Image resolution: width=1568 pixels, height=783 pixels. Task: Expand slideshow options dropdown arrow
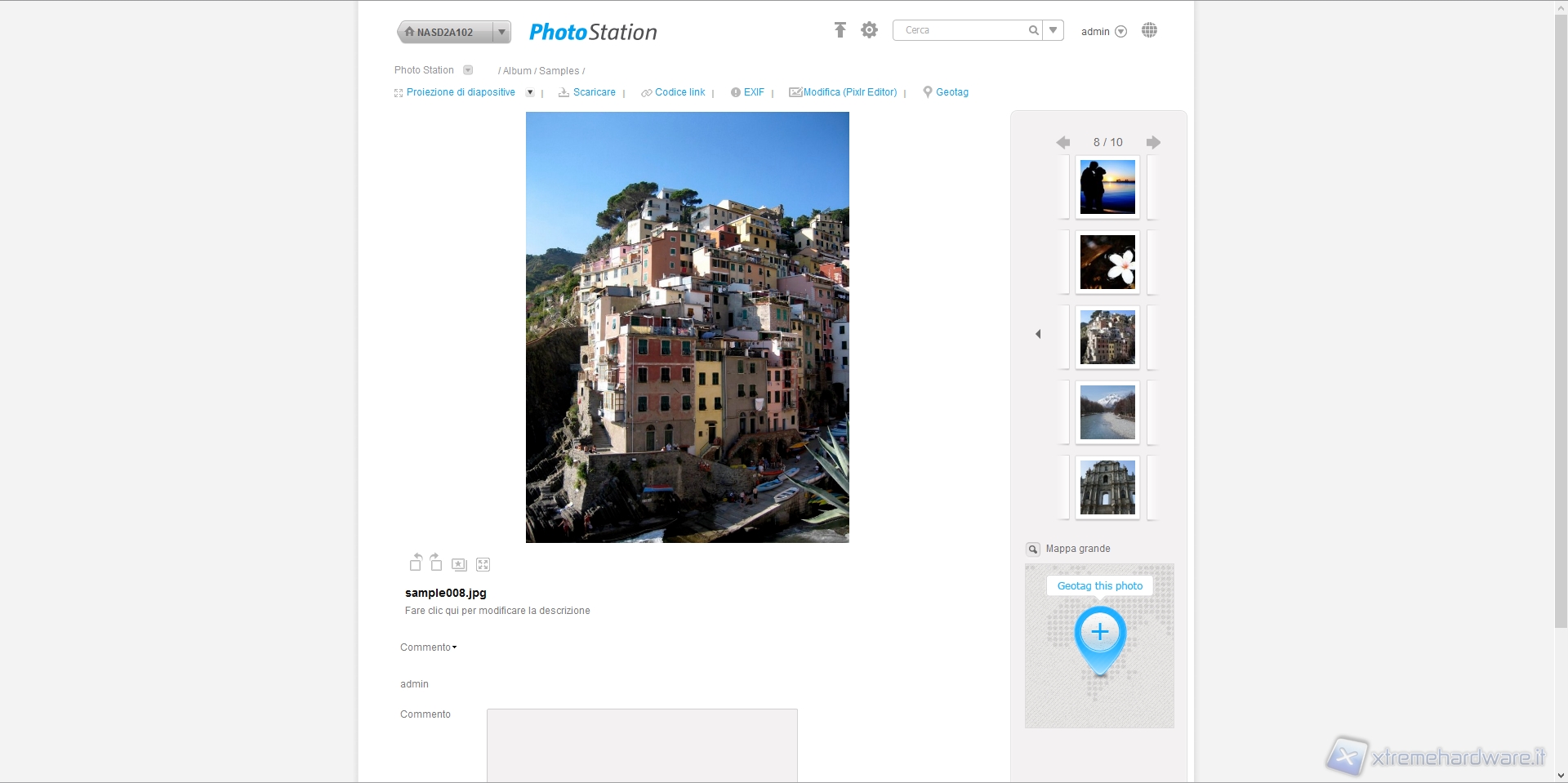pos(530,93)
